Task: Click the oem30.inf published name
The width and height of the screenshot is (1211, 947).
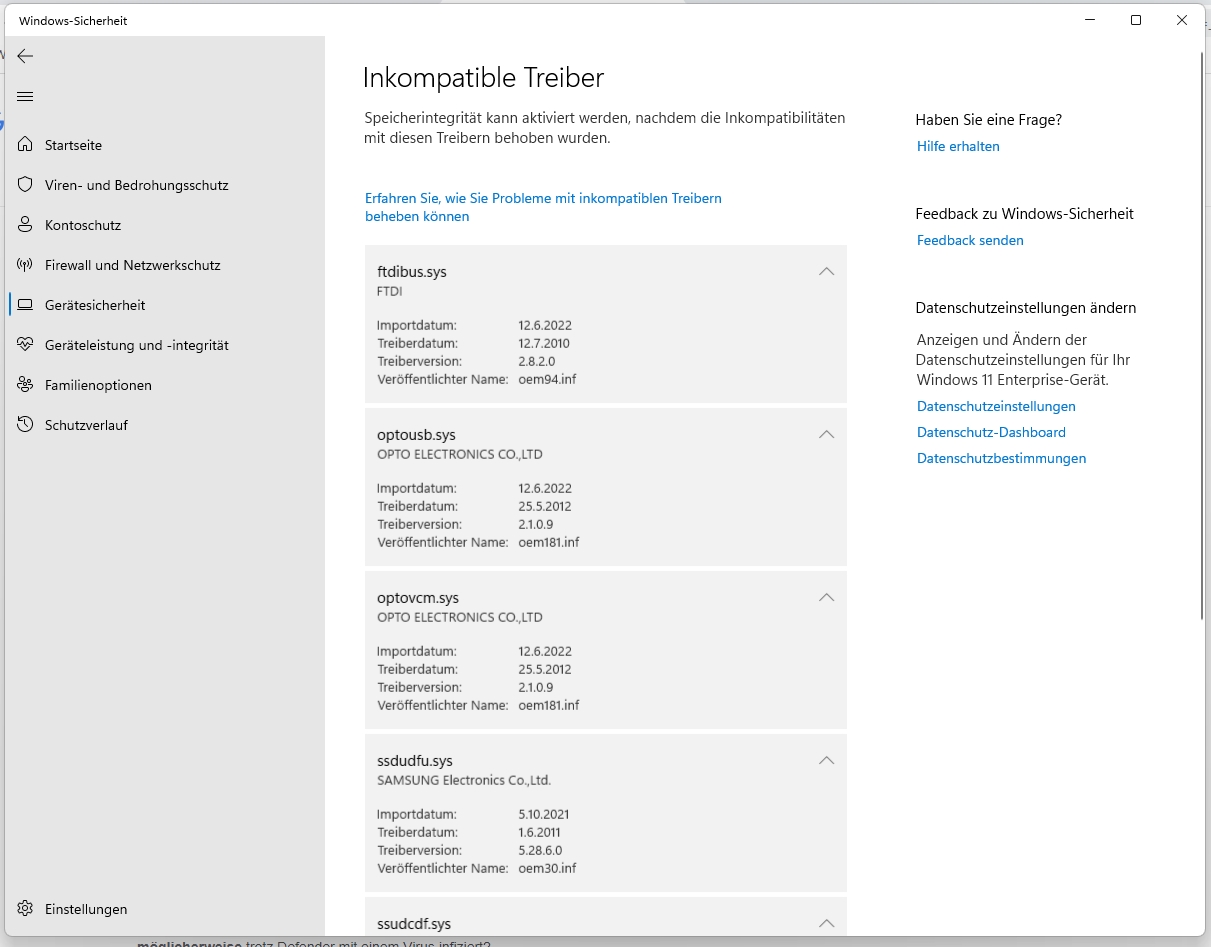Action: click(547, 868)
